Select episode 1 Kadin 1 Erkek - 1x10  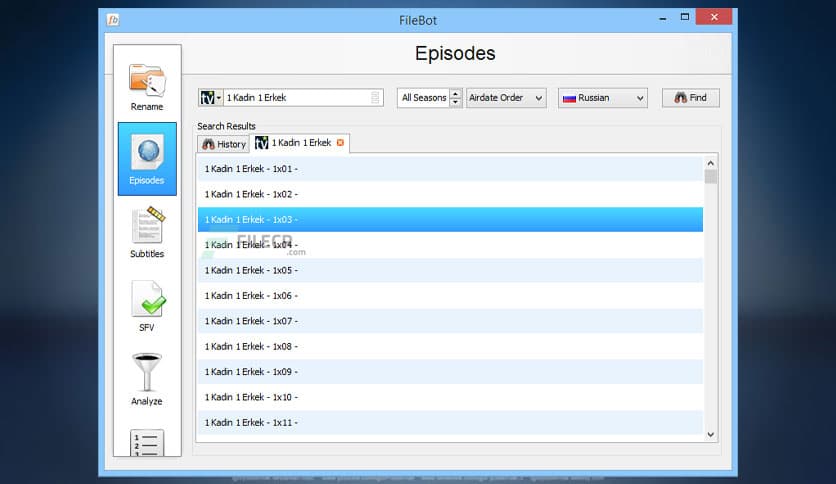pyautogui.click(x=450, y=397)
